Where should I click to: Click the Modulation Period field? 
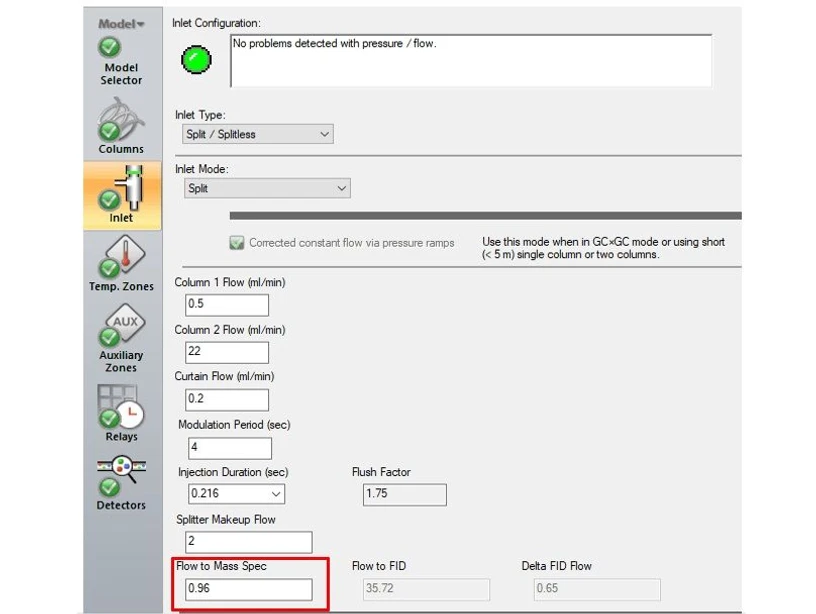coord(227,446)
